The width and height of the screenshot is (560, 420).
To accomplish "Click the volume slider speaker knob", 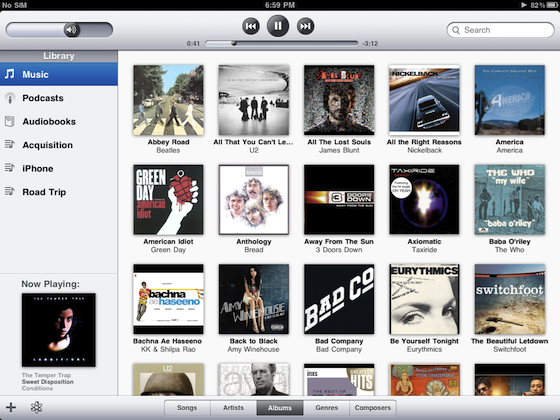I will (x=71, y=30).
